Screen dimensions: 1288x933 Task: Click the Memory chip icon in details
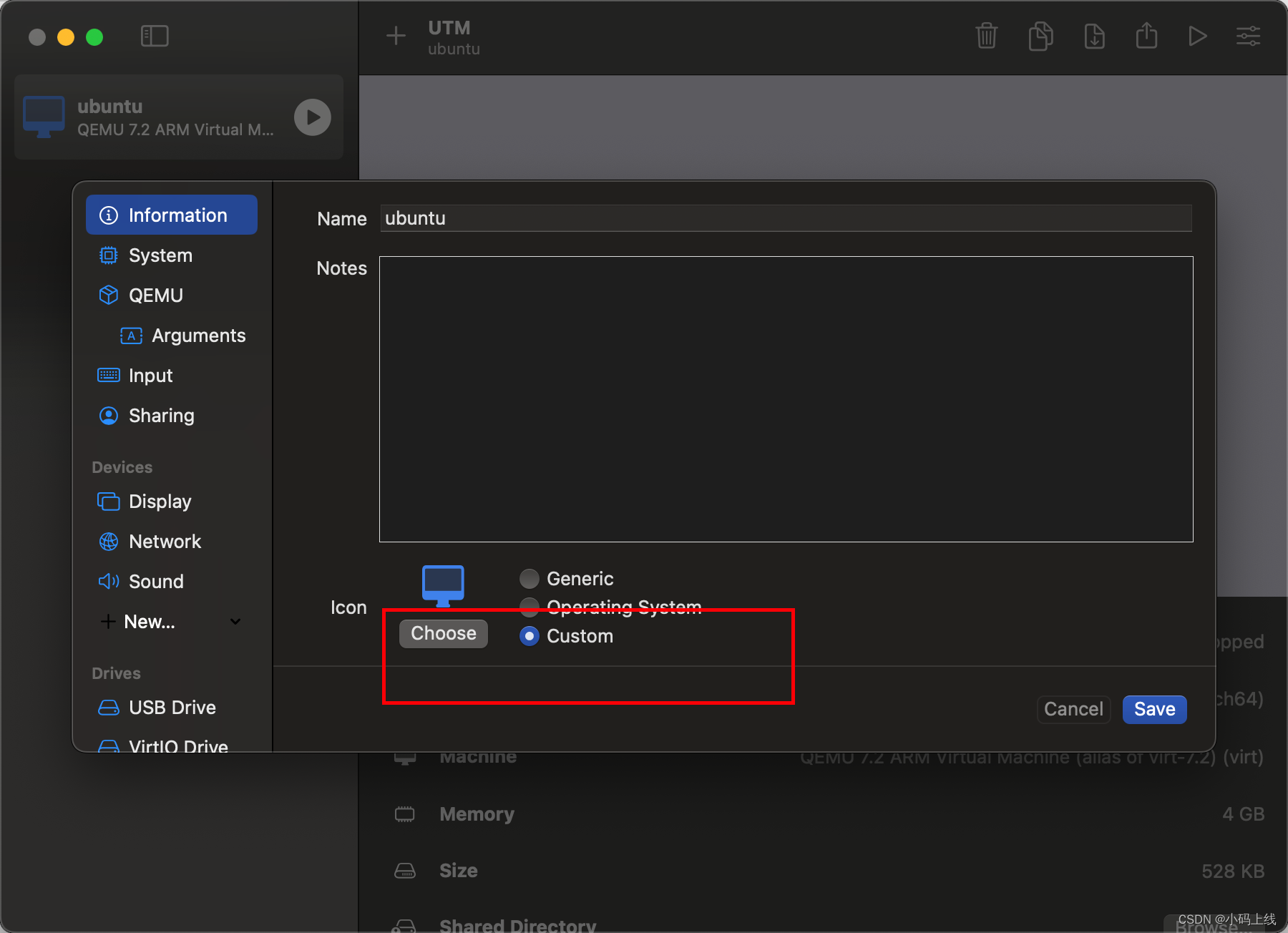(405, 814)
